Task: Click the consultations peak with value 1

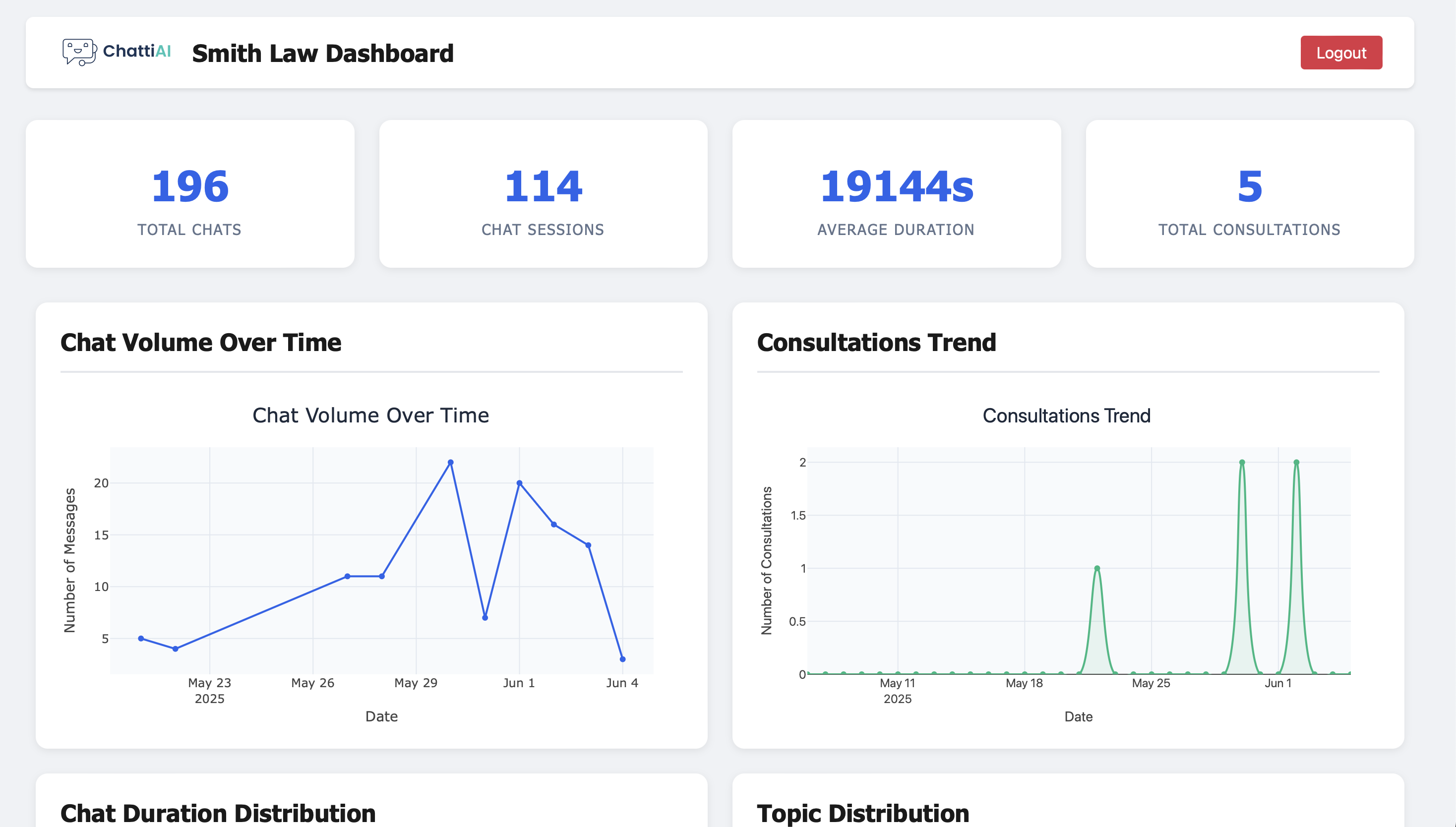Action: click(x=1097, y=568)
